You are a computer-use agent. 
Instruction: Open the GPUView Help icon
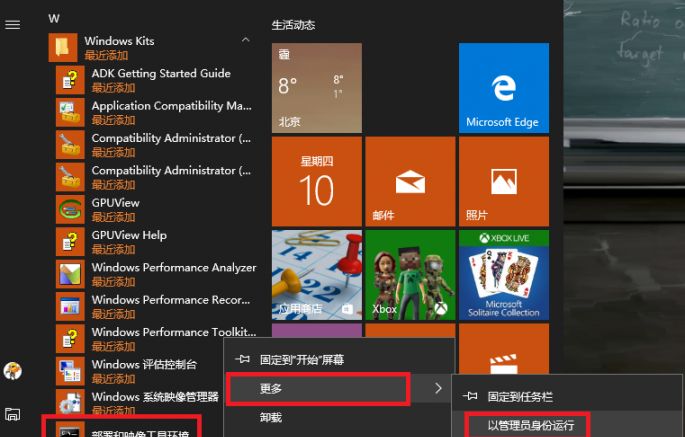(x=70, y=242)
